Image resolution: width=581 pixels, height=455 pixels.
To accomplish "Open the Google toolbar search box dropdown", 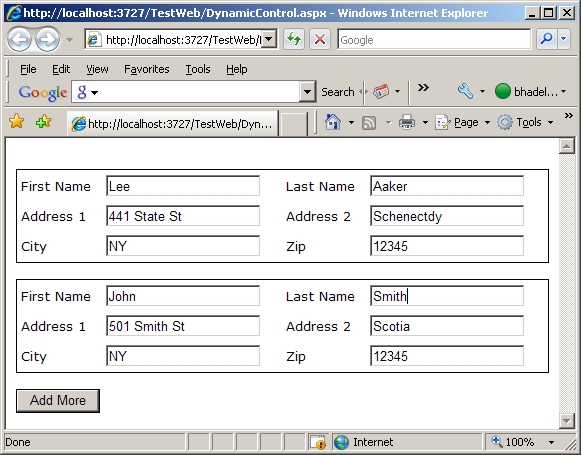I will point(307,91).
